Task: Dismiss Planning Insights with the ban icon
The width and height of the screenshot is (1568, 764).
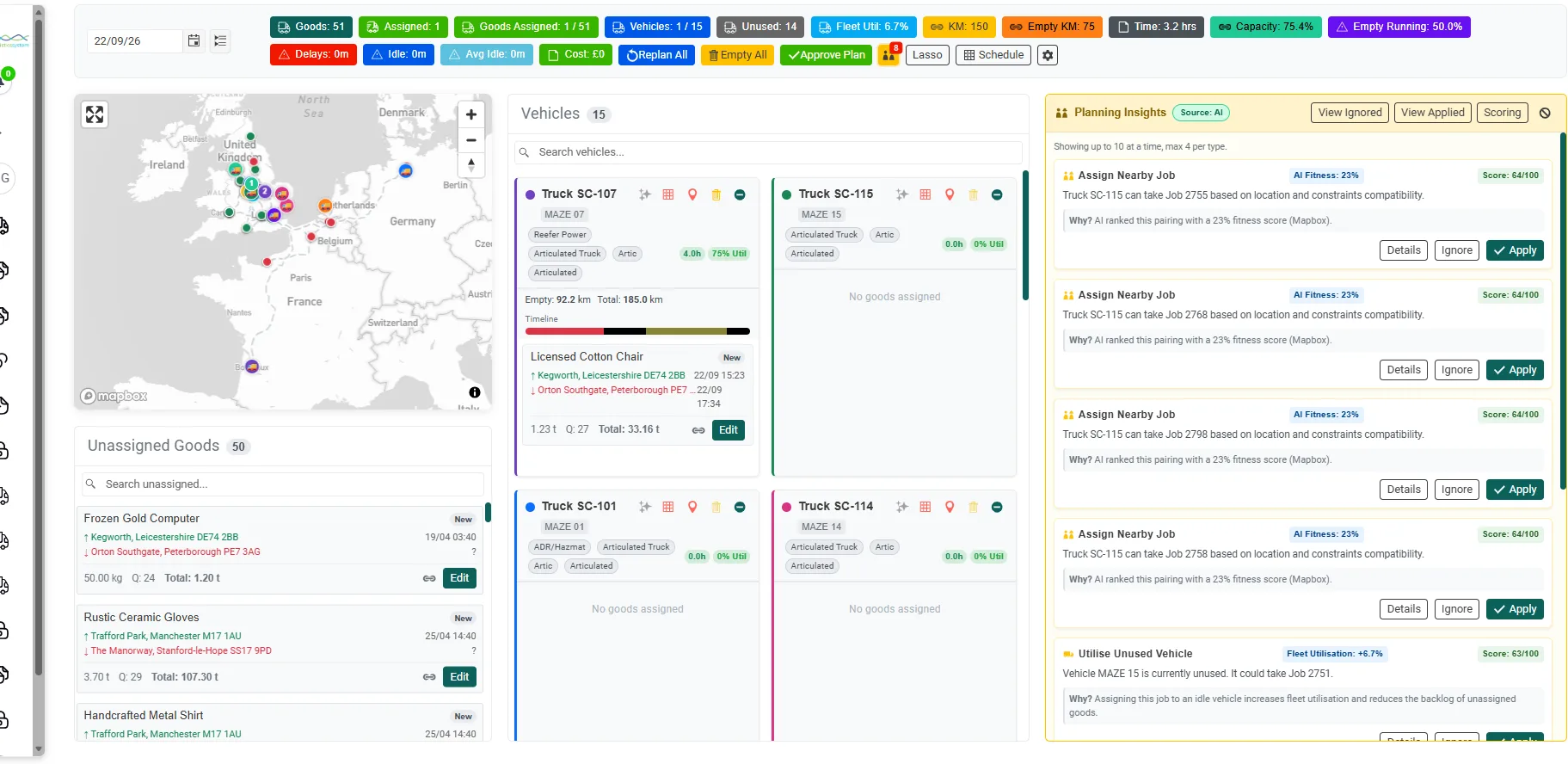Action: tap(1545, 113)
